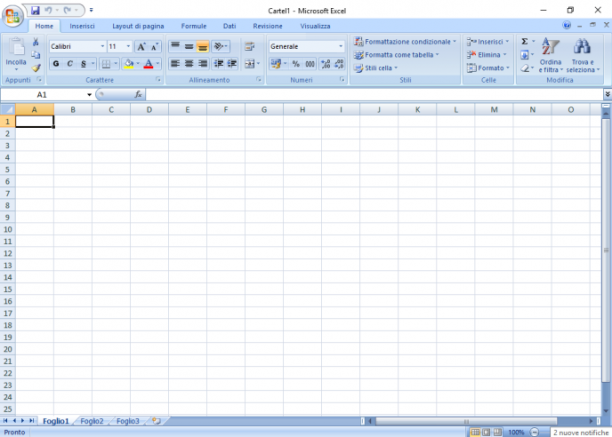Toggle wrap text in cell
The width and height of the screenshot is (612, 437).
(x=249, y=46)
